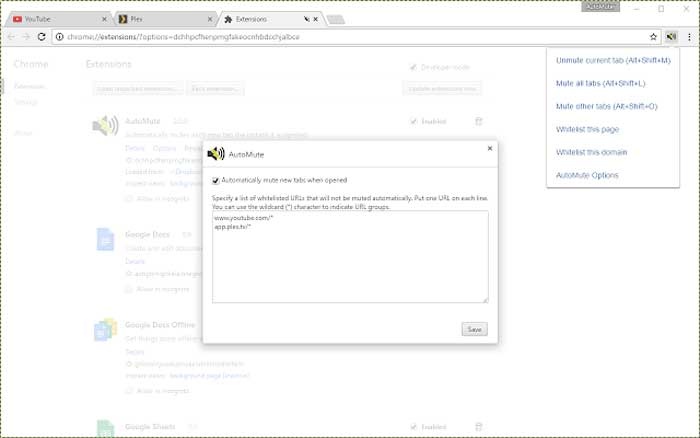This screenshot has height=438, width=700.
Task: Click the AutoMute logo in dialog header
Action: 216,154
